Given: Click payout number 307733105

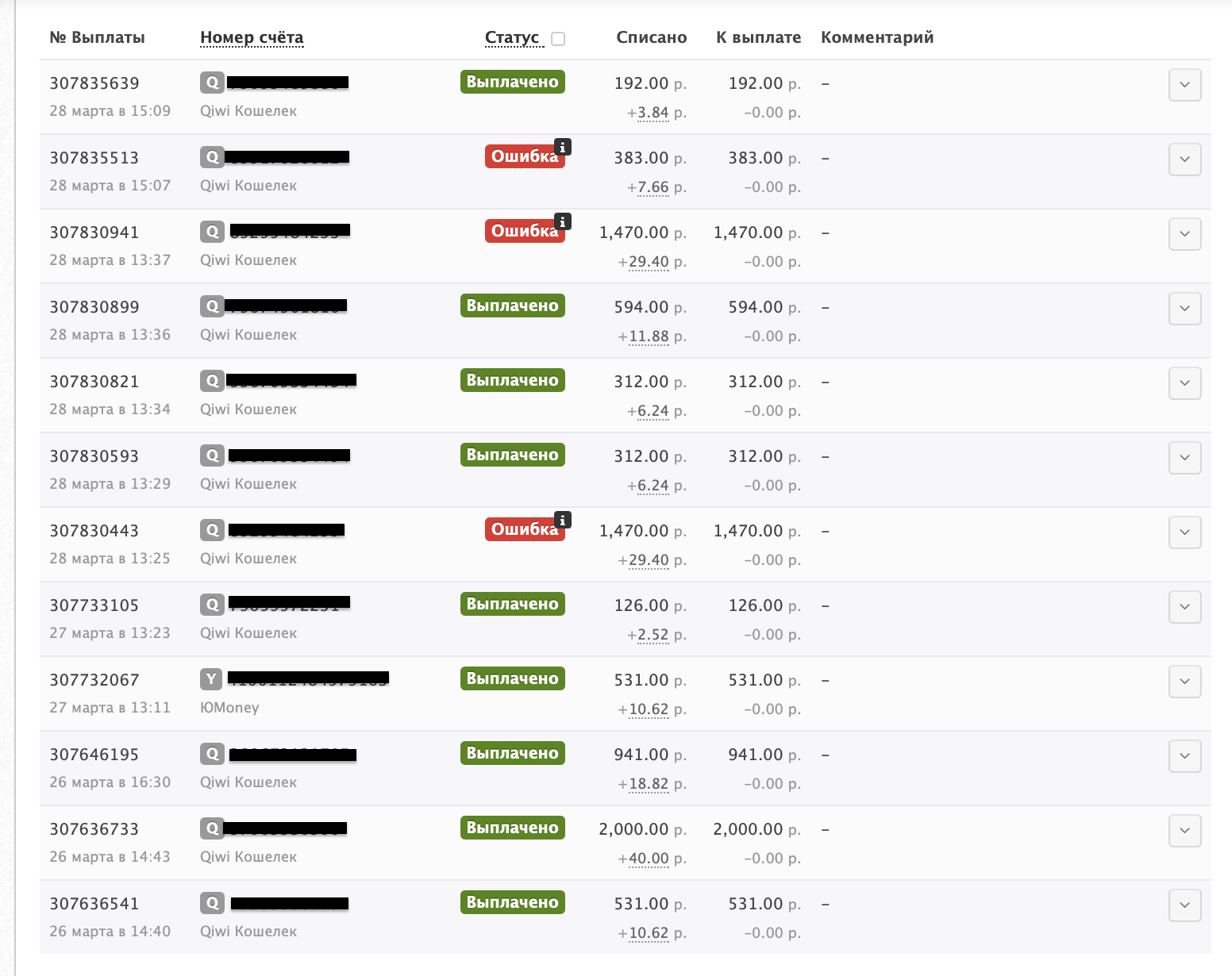Looking at the screenshot, I should tap(94, 605).
